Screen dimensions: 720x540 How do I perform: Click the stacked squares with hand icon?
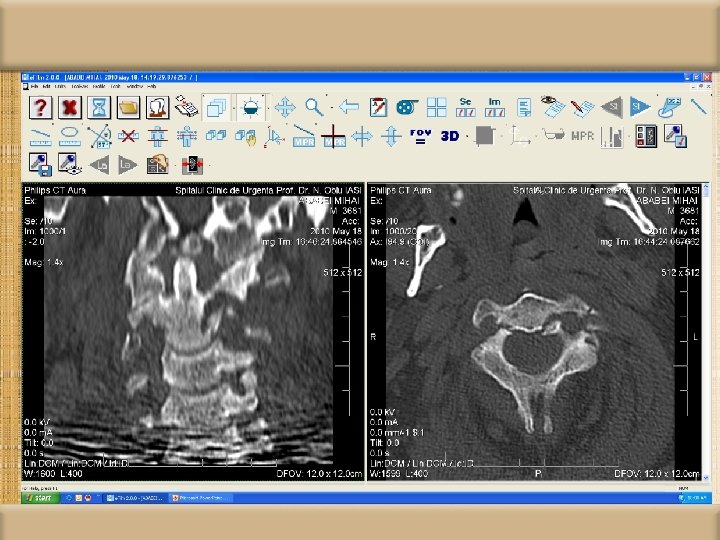[x=245, y=137]
